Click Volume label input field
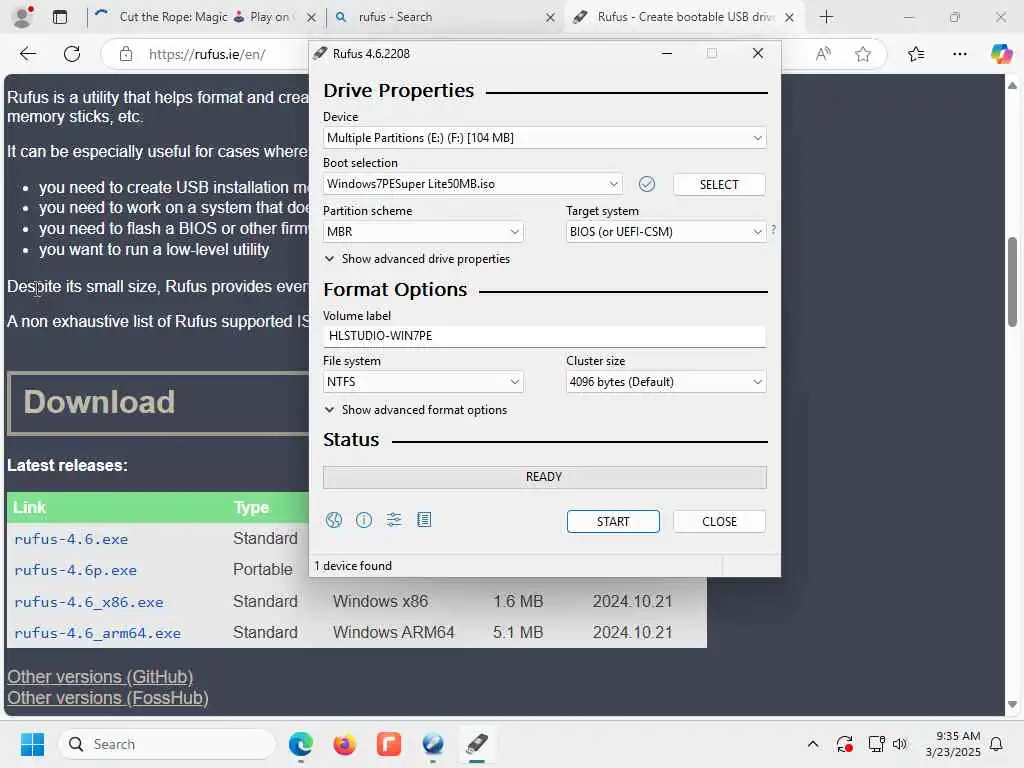Viewport: 1024px width, 768px height. coord(545,336)
